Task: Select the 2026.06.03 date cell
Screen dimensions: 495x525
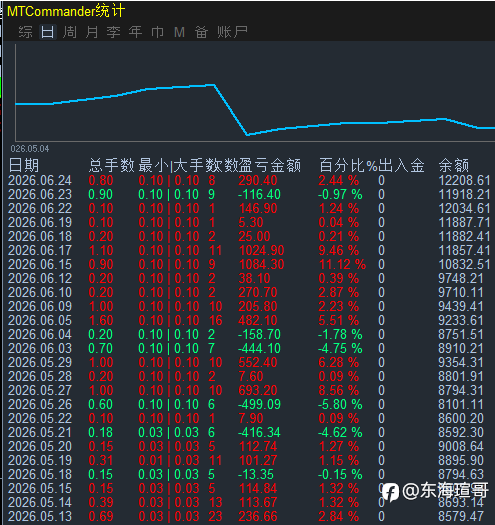Action: coord(40,349)
